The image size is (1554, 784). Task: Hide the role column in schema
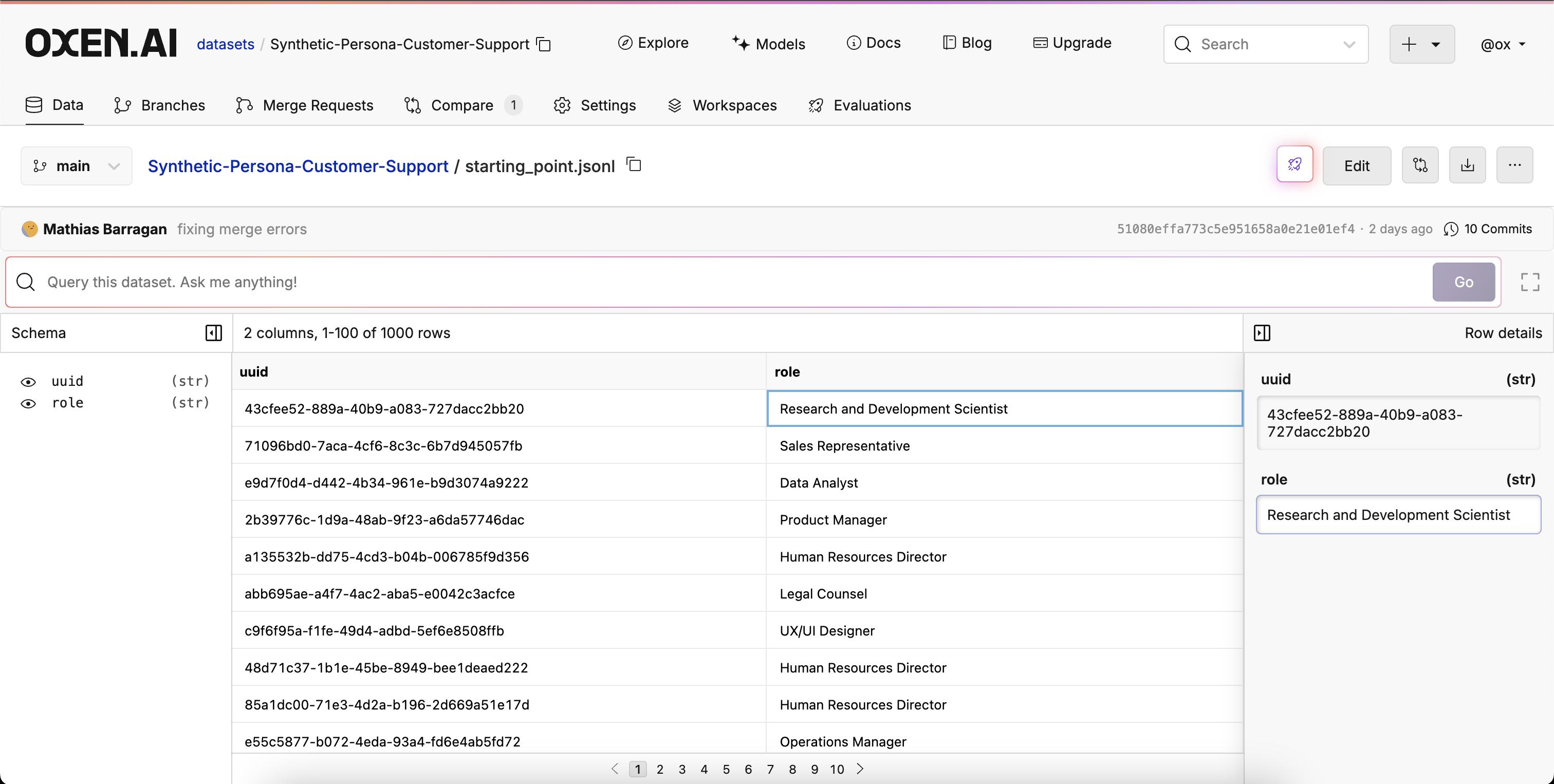point(28,403)
